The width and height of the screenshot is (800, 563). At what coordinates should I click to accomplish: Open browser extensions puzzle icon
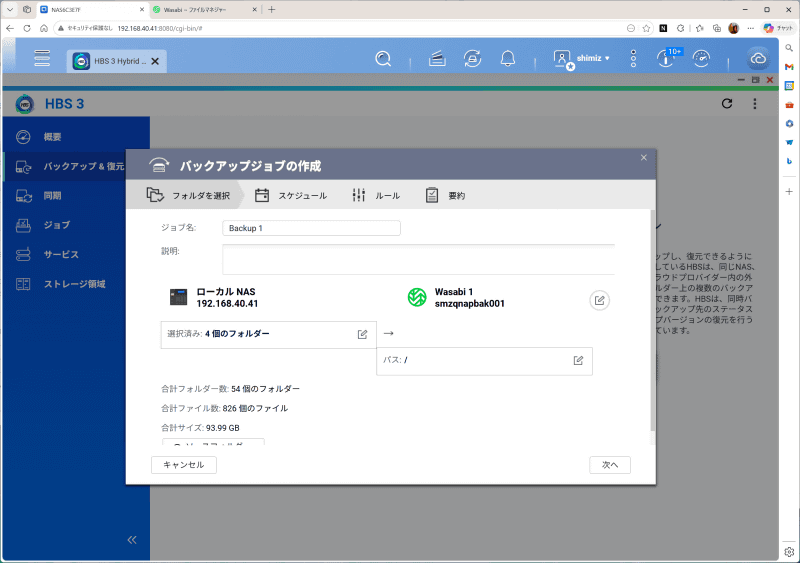(681, 29)
